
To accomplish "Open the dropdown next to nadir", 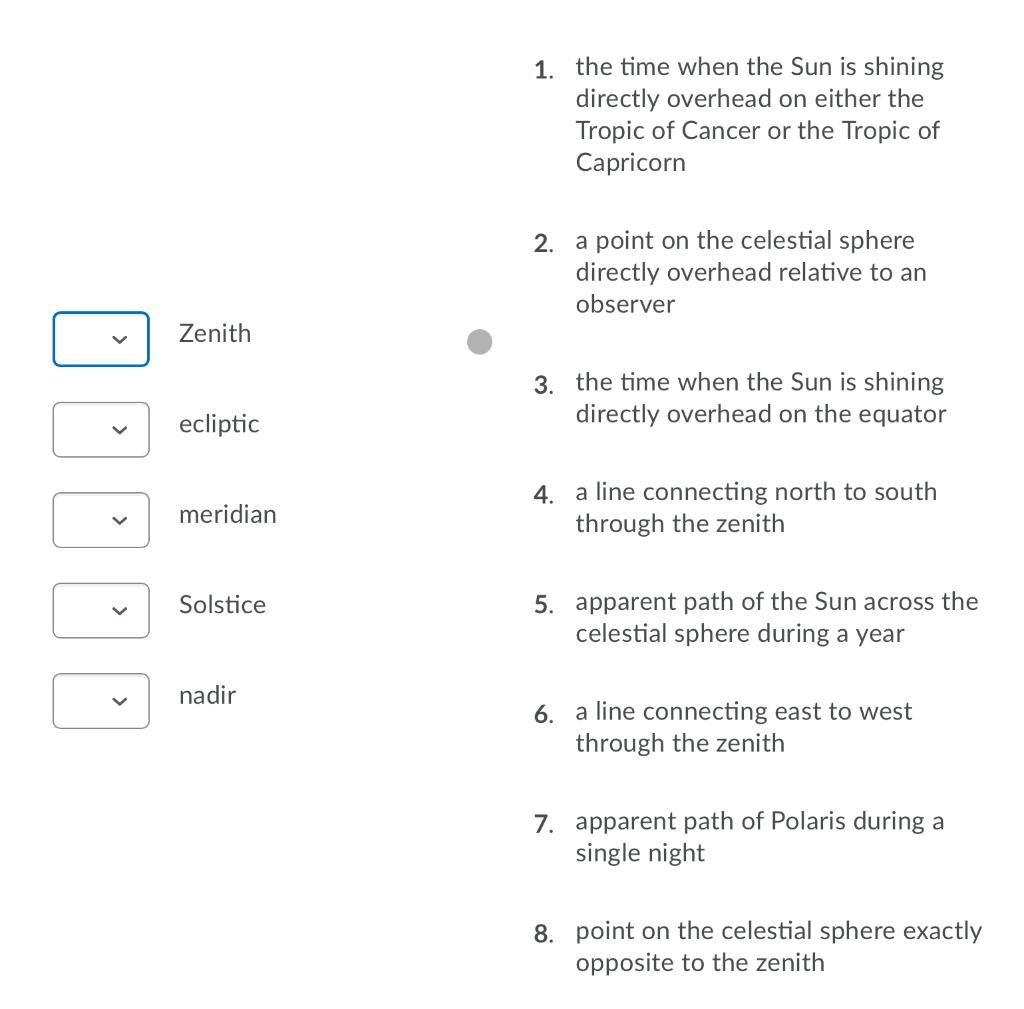I will coord(100,700).
